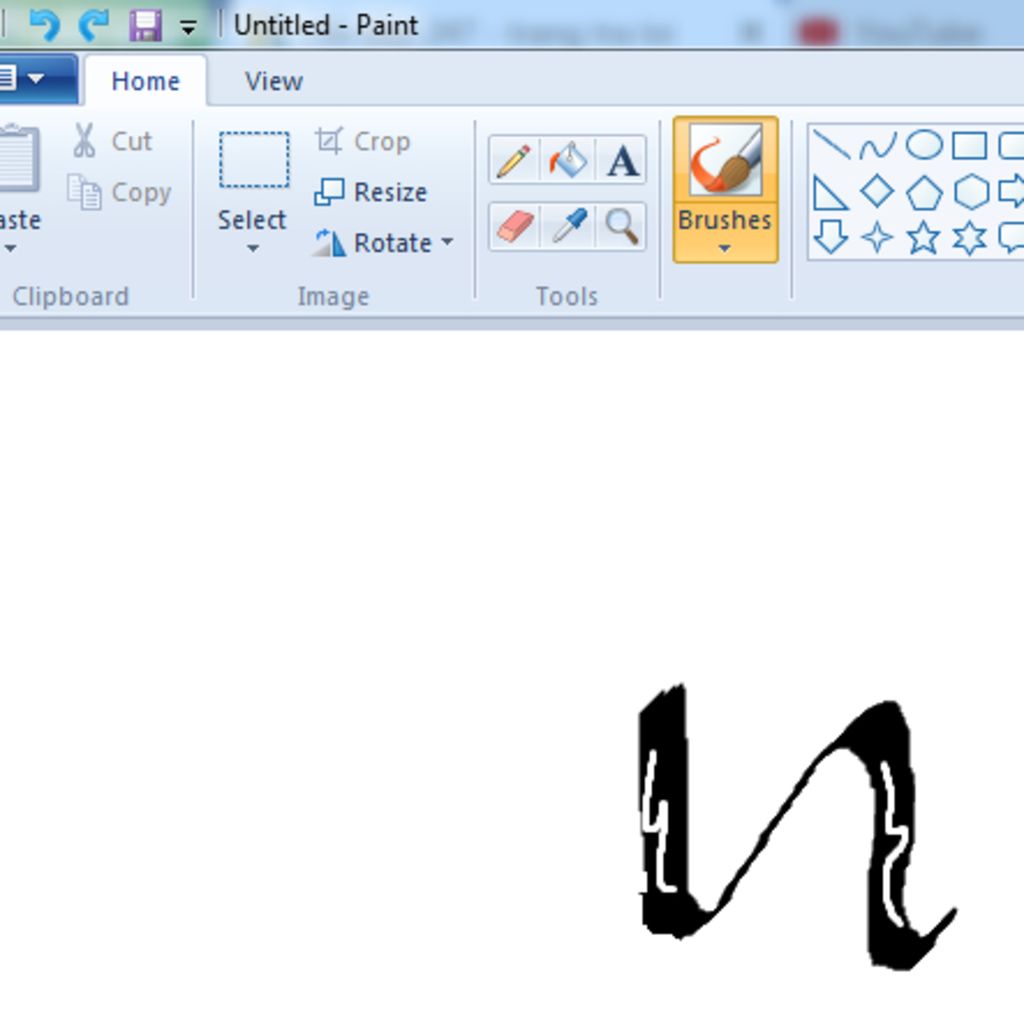Choose the Four-point star shape
The width and height of the screenshot is (1024, 1015).
click(877, 236)
